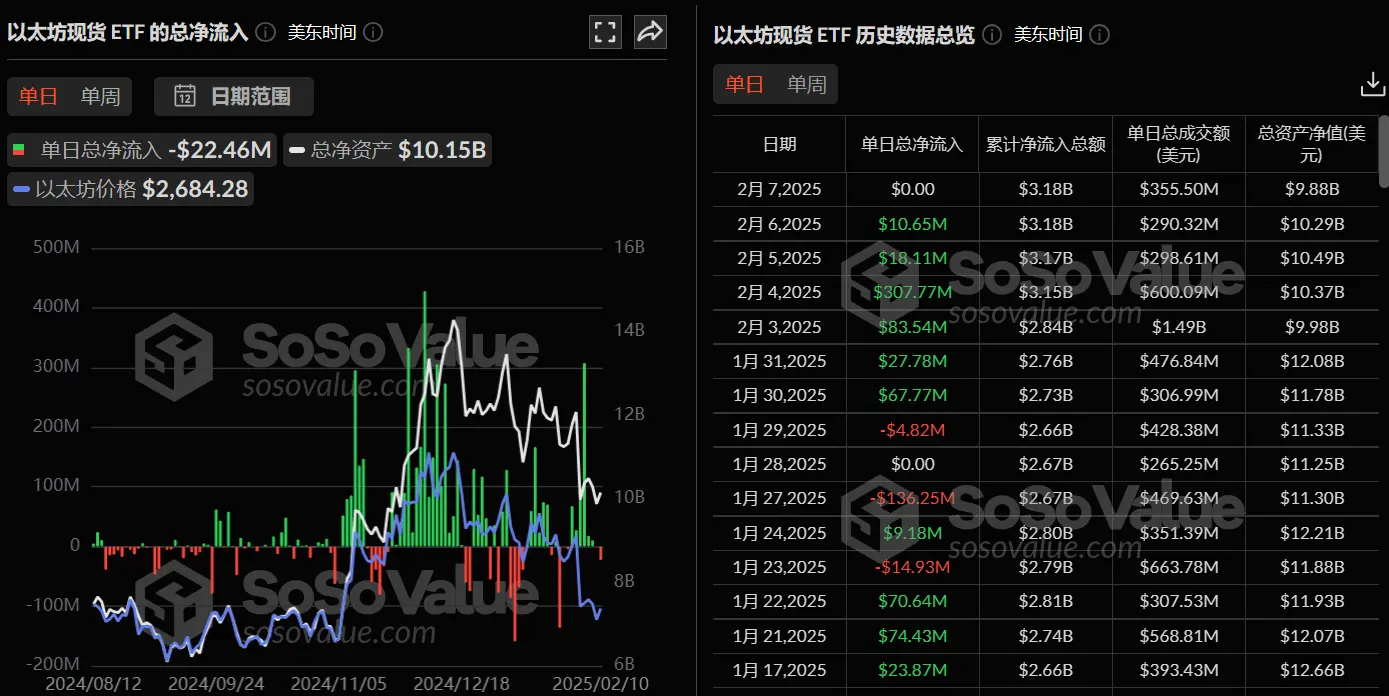The width and height of the screenshot is (1389, 696).
Task: Click the 总资产净值(美元) column header
Action: point(1311,144)
